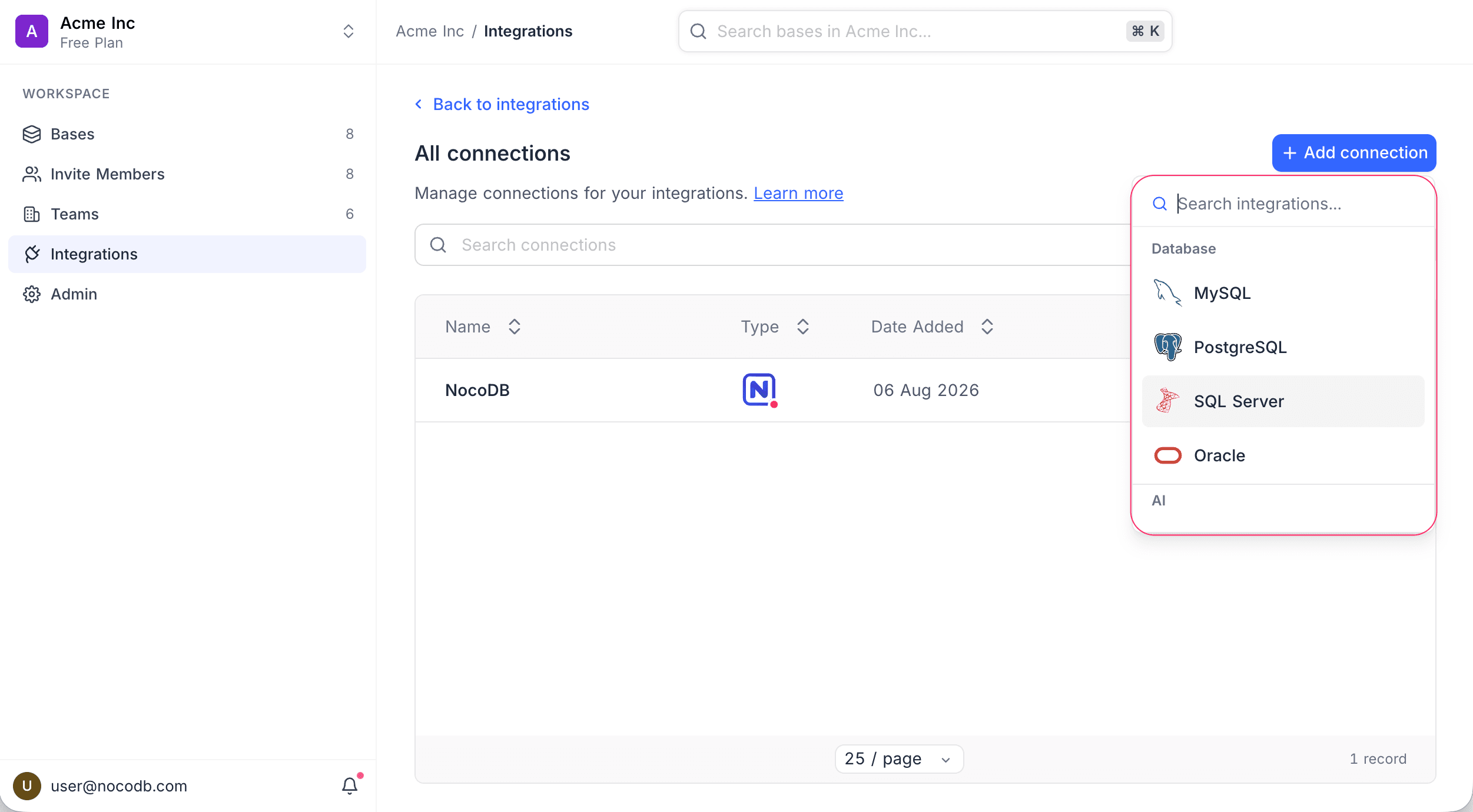Screen dimensions: 1473x812
Task: Sort by the Date Added column header
Action: [933, 327]
